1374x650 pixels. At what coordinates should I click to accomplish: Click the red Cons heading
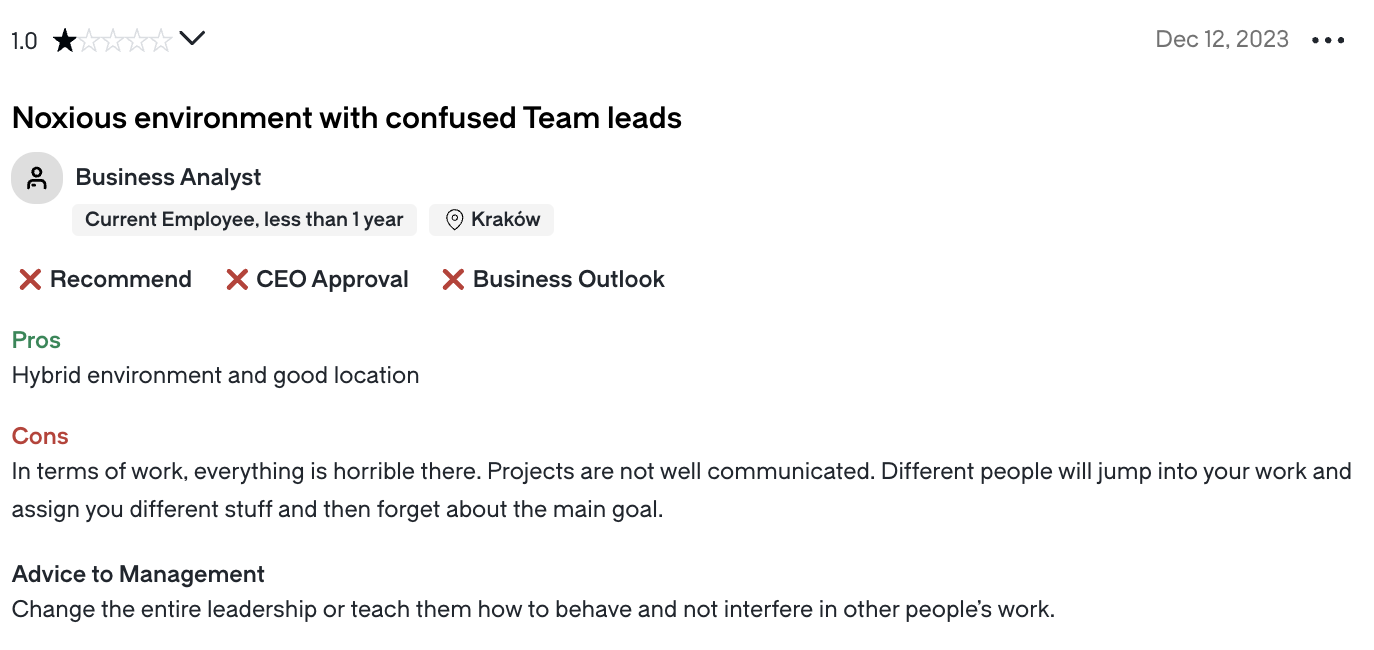coord(40,436)
